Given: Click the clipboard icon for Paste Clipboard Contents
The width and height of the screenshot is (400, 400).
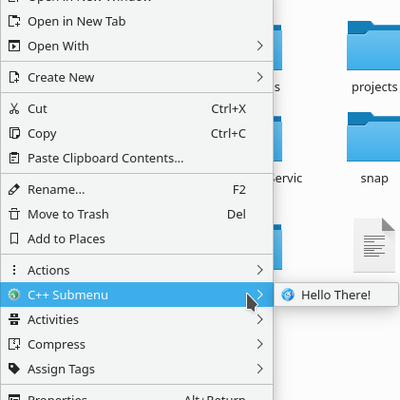Looking at the screenshot, I should pos(14,158).
